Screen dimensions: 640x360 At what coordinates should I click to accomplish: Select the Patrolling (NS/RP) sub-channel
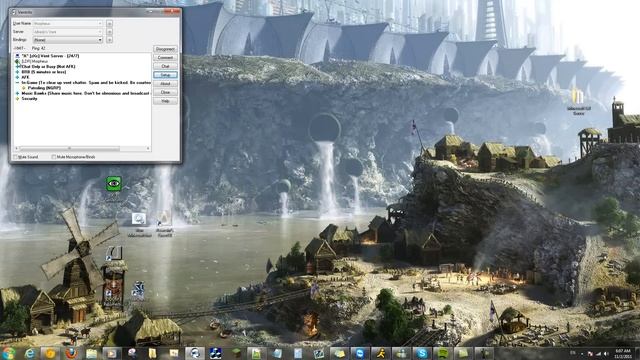coord(44,88)
